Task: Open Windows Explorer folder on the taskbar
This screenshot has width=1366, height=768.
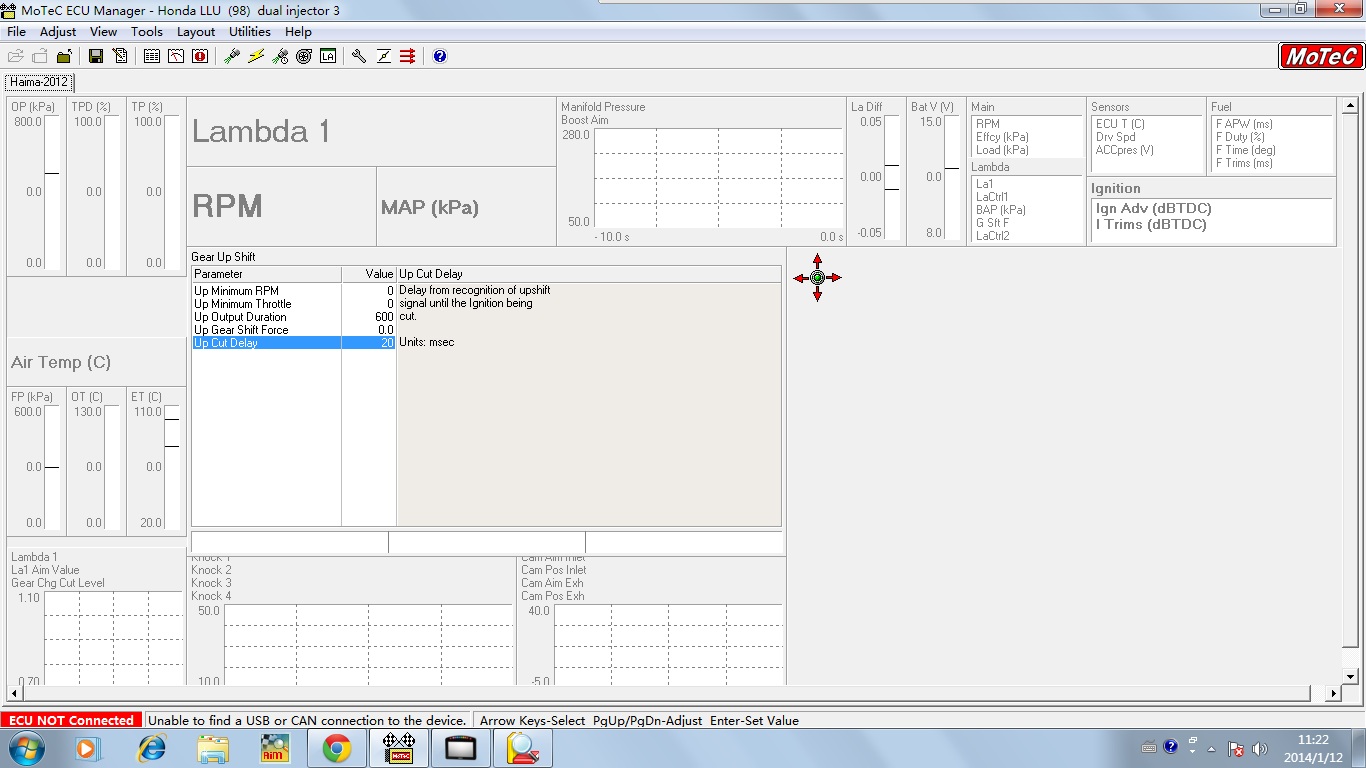Action: click(x=213, y=748)
